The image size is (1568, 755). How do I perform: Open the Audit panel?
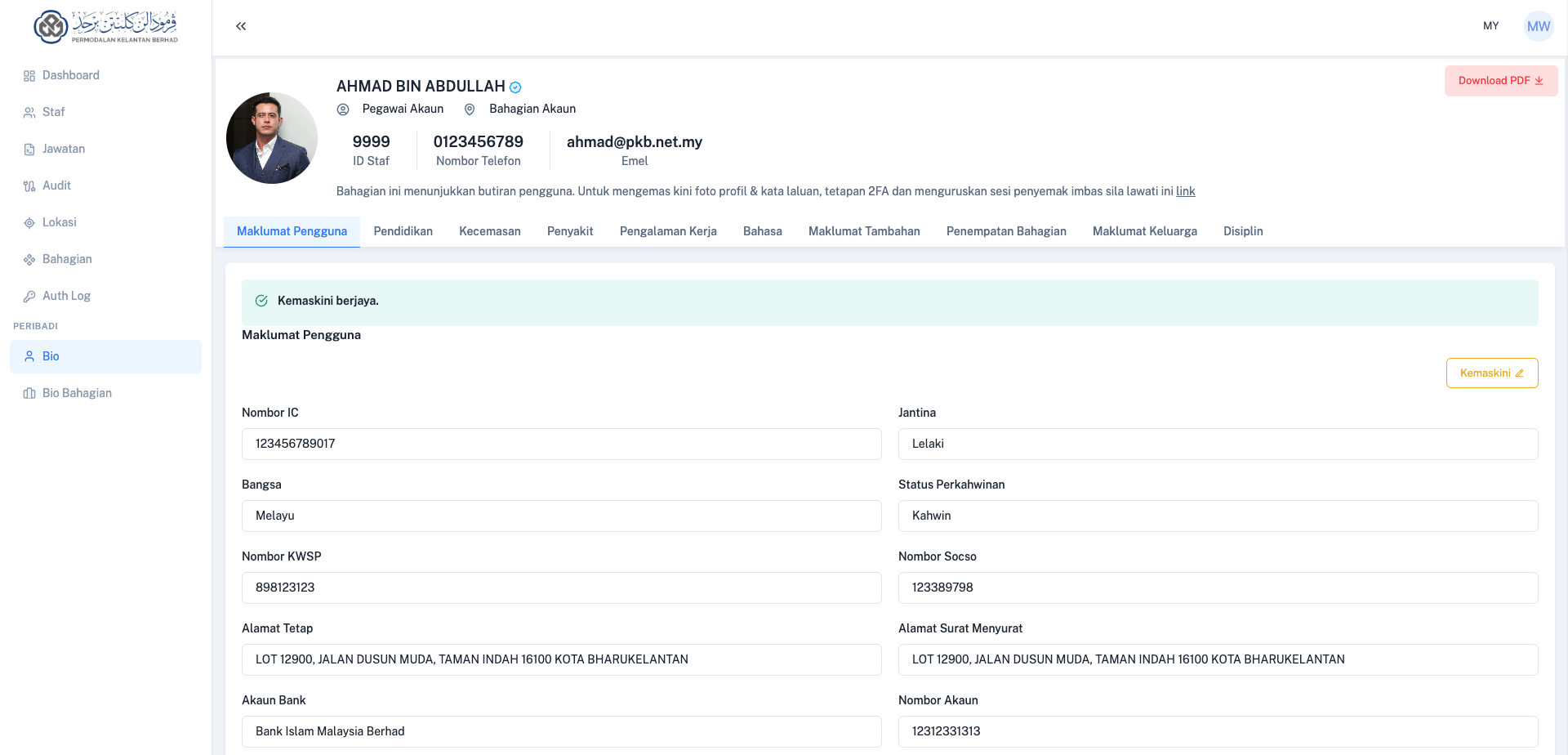pyautogui.click(x=57, y=185)
